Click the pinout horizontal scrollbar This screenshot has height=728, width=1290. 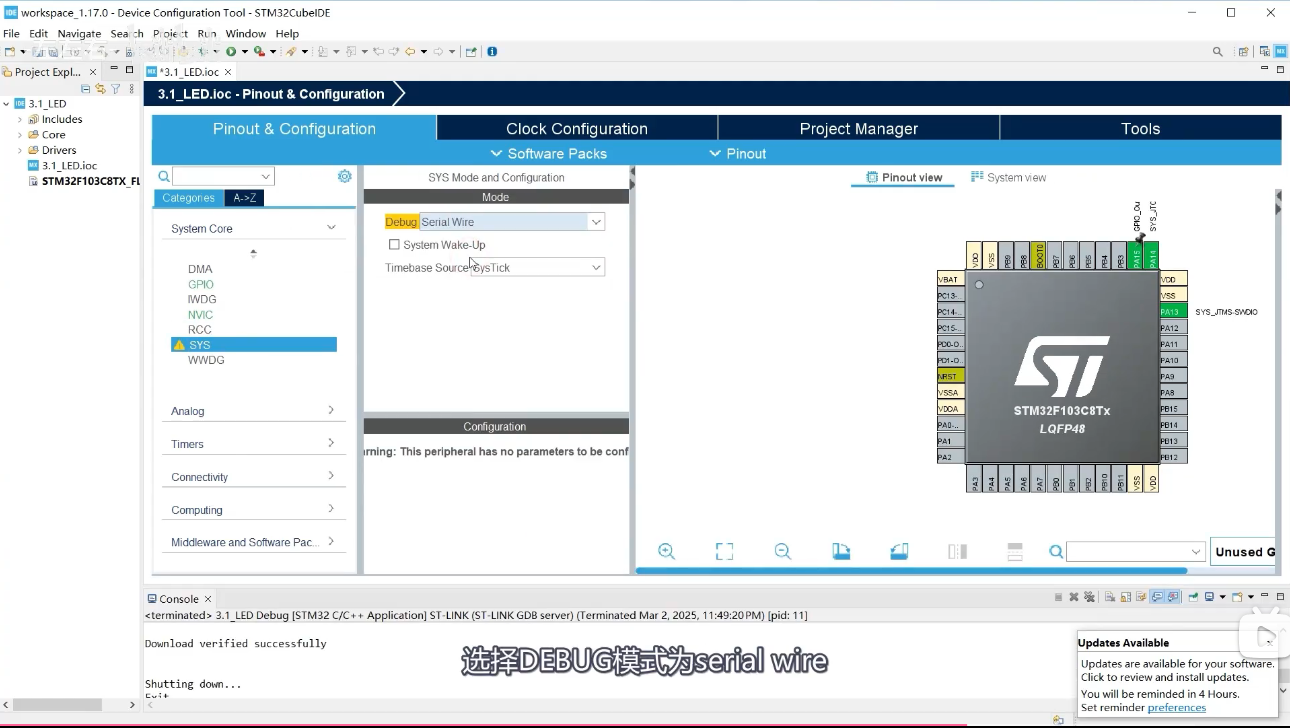pyautogui.click(x=910, y=571)
